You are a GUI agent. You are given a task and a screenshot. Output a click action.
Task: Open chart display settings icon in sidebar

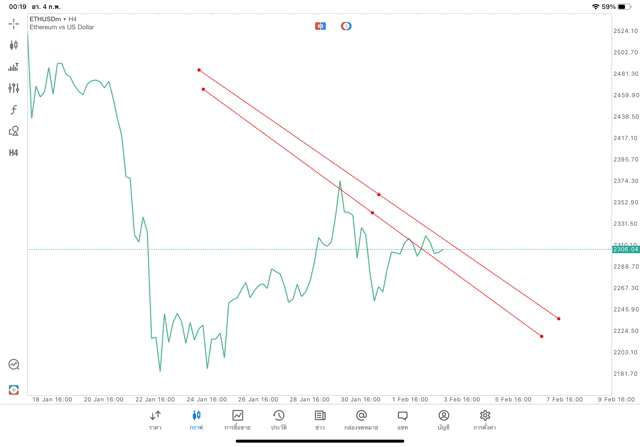point(14,88)
